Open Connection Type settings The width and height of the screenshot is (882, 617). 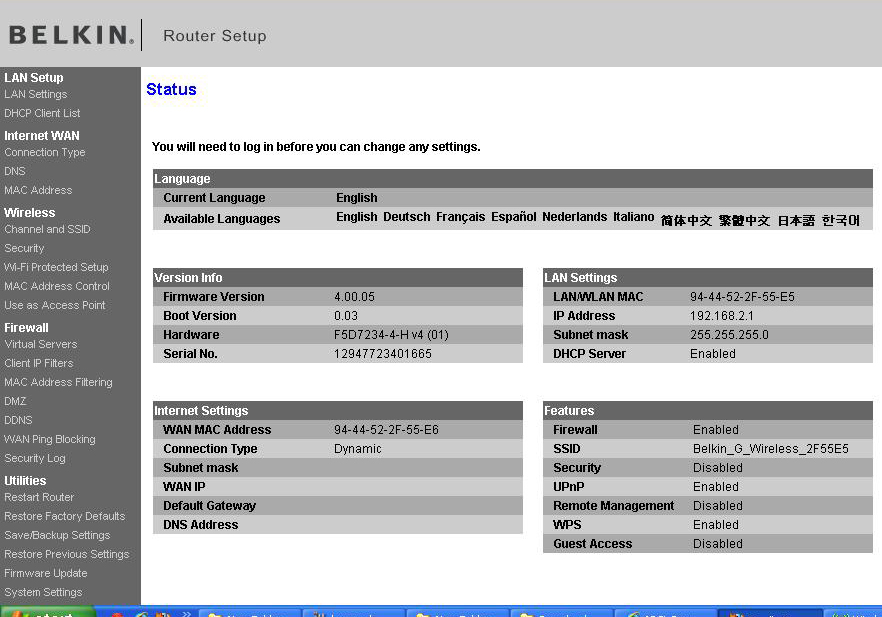coord(44,152)
